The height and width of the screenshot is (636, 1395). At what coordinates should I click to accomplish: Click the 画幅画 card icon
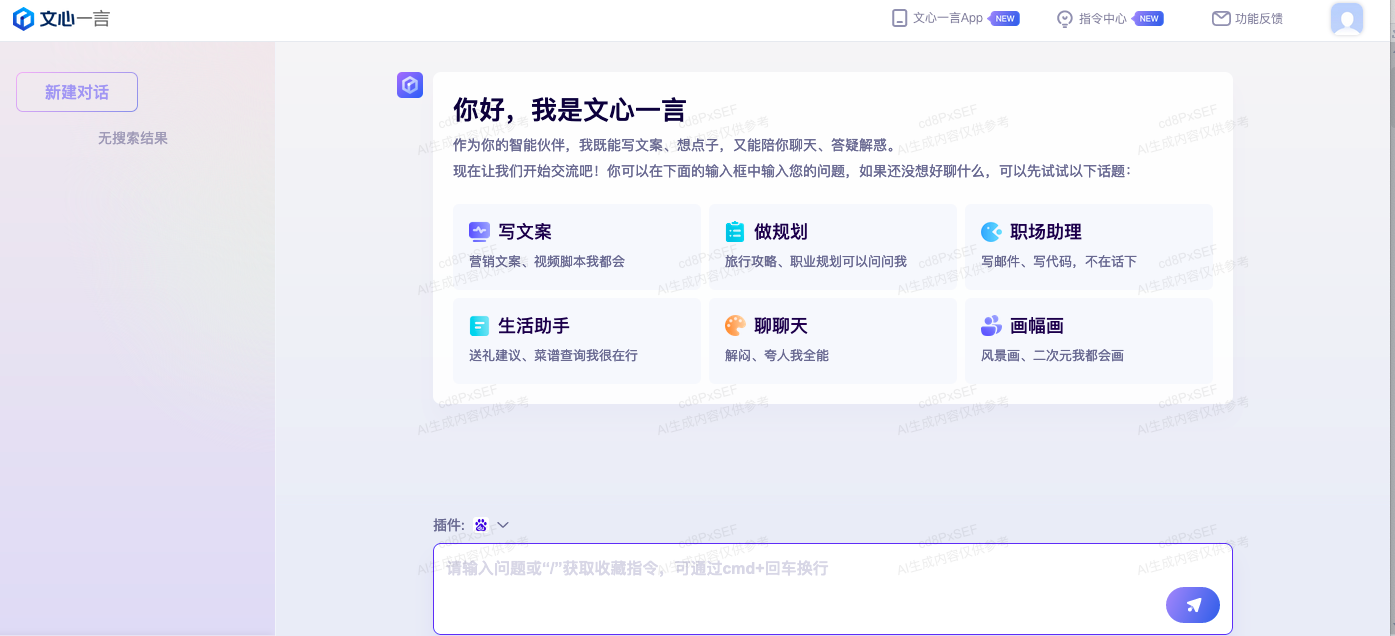tap(991, 326)
